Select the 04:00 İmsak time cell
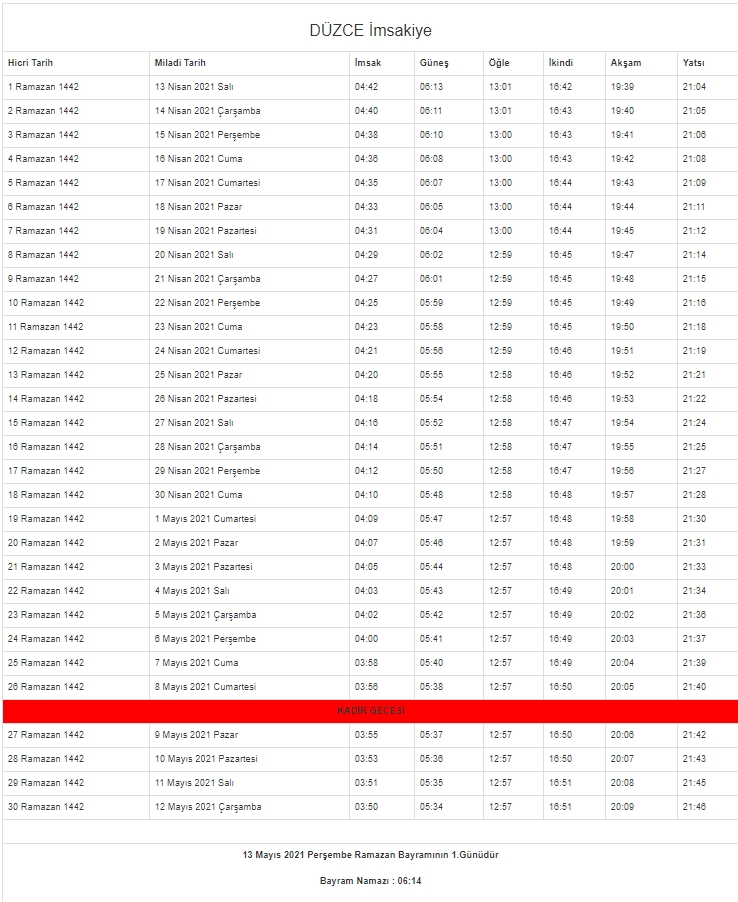The height and width of the screenshot is (902, 738). point(366,639)
